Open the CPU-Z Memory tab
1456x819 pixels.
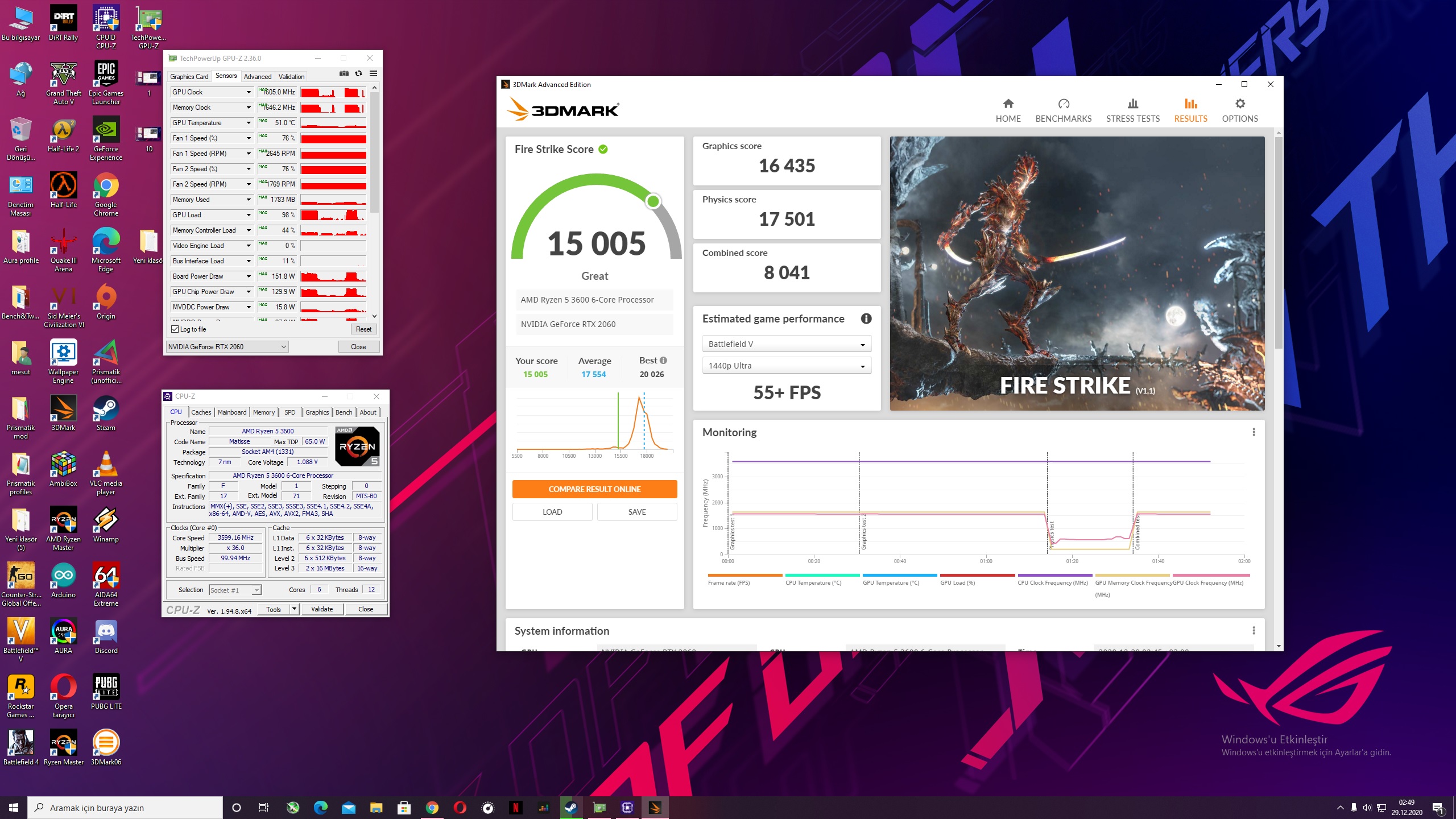pos(264,412)
